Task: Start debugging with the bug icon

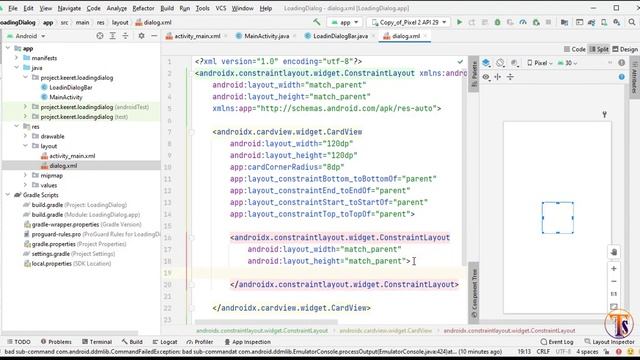Action: pyautogui.click(x=497, y=22)
